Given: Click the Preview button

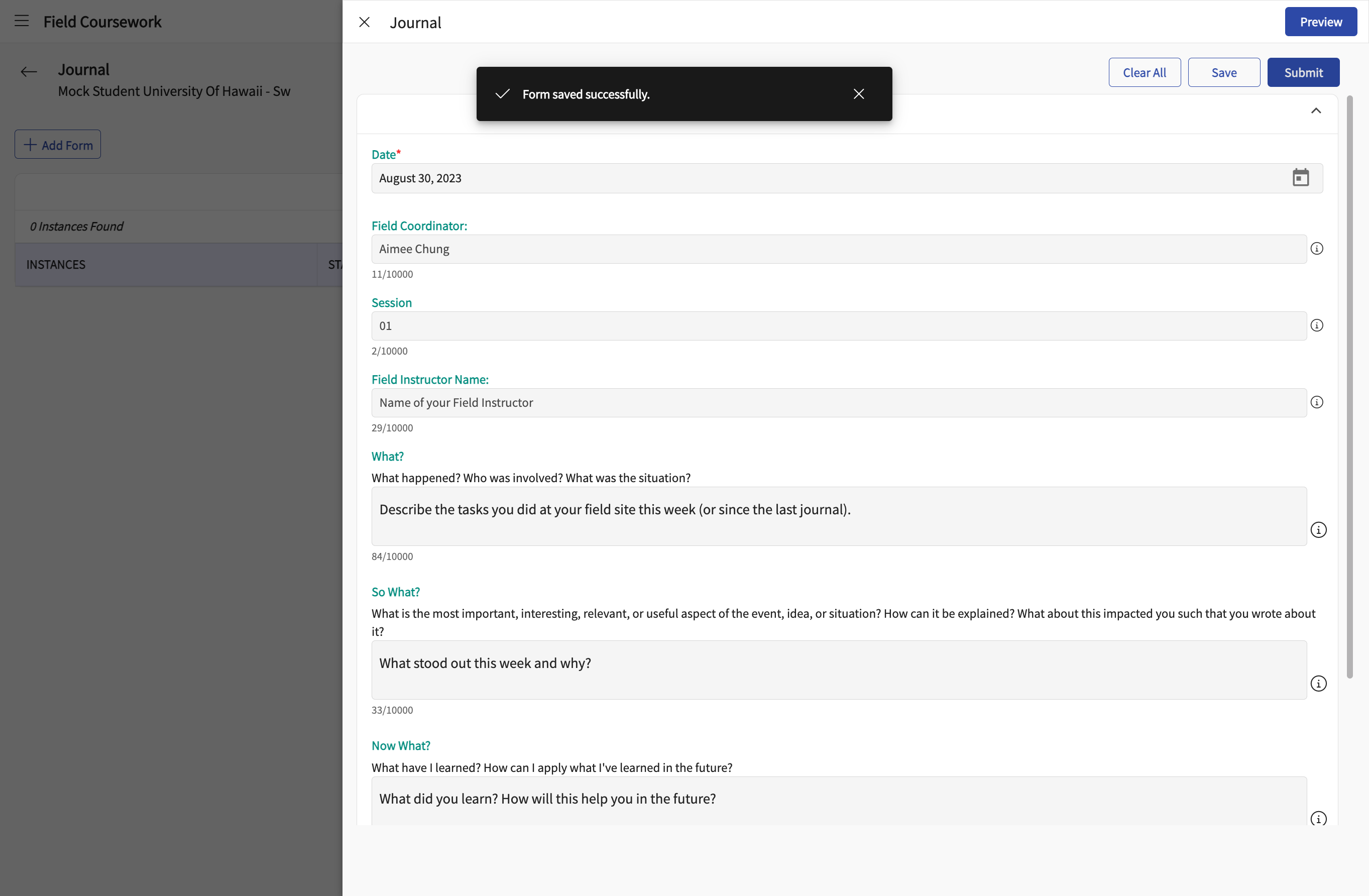Looking at the screenshot, I should coord(1321,22).
